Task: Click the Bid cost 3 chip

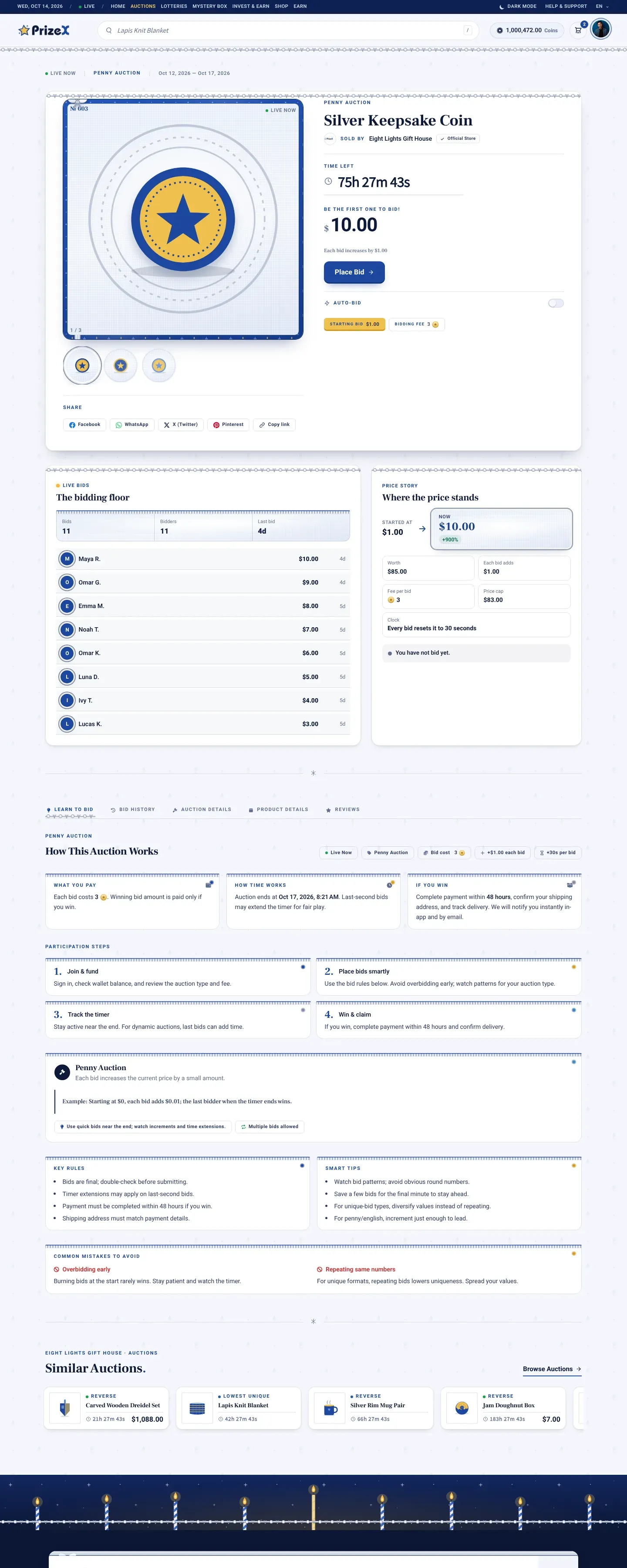Action: (x=444, y=852)
